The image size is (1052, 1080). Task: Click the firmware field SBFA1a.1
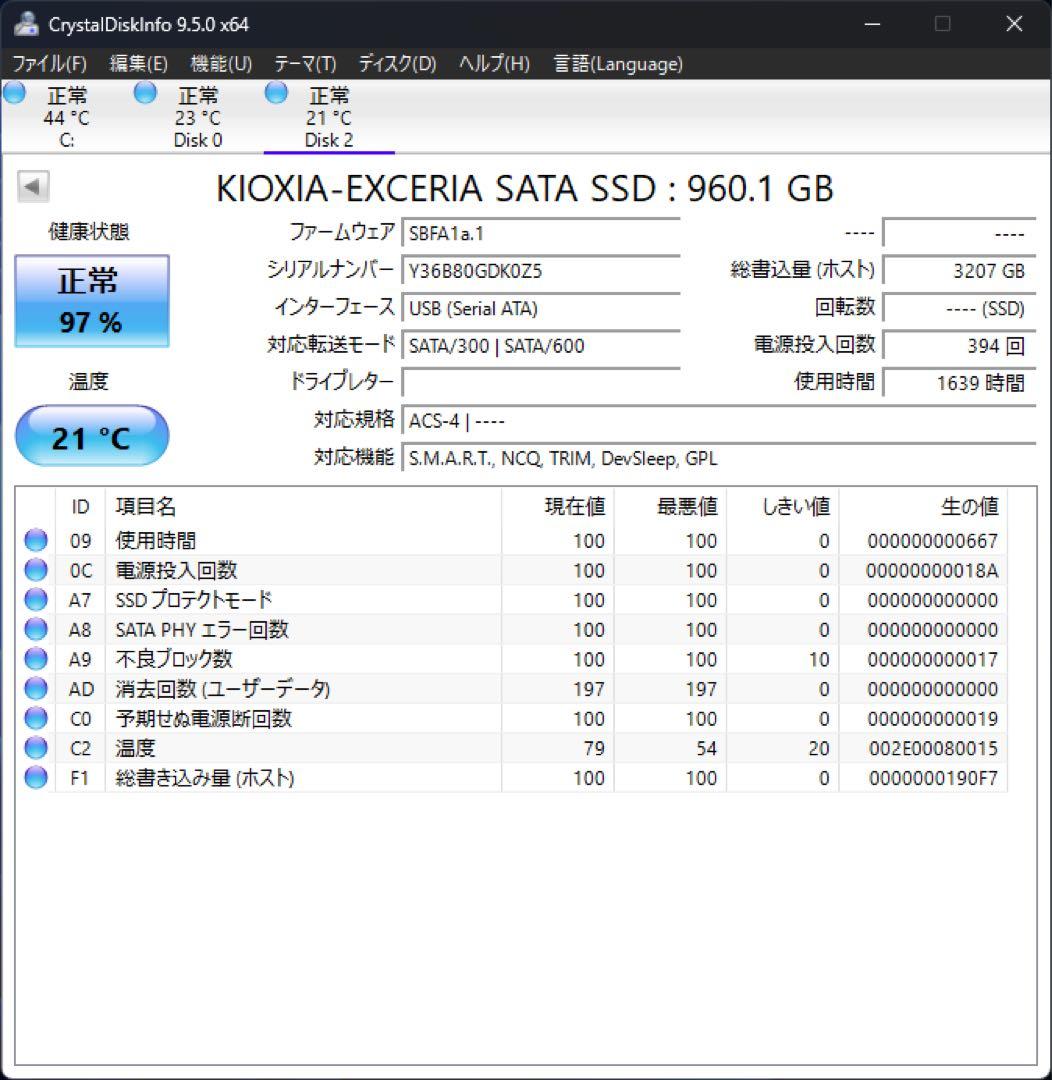tap(541, 233)
